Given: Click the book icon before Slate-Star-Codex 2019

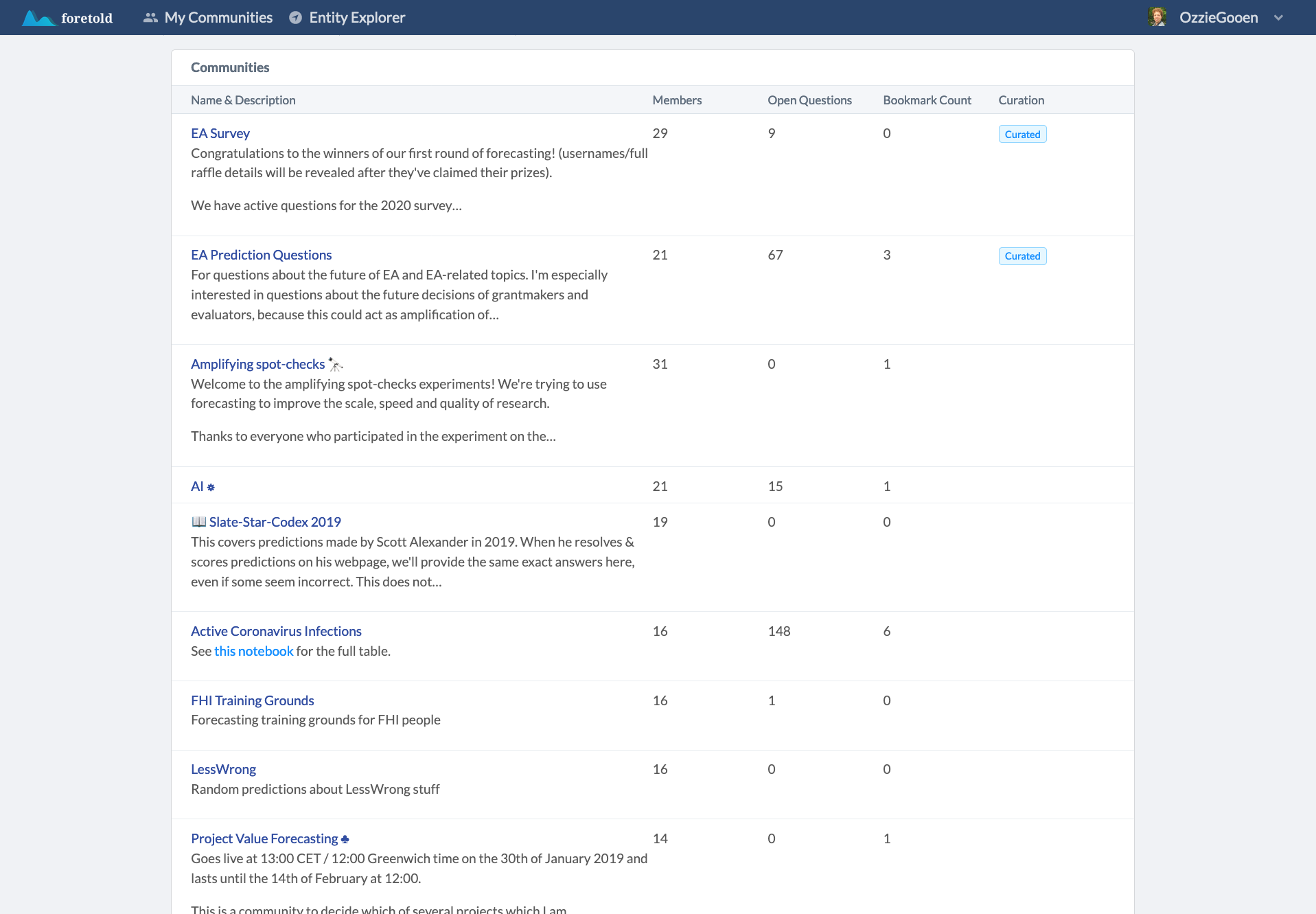Looking at the screenshot, I should pyautogui.click(x=199, y=522).
